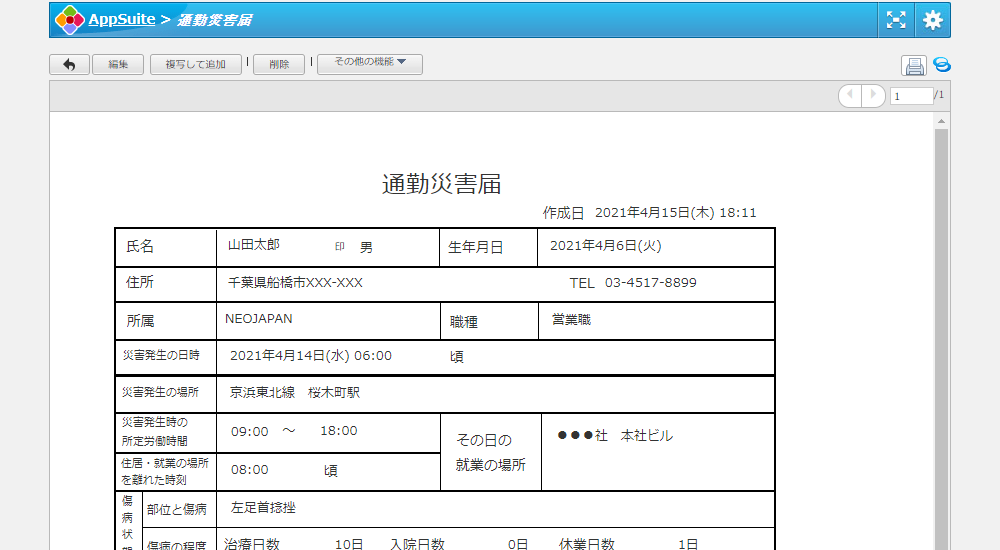Go back using the return arrow button
The width and height of the screenshot is (1000, 550).
(69, 64)
